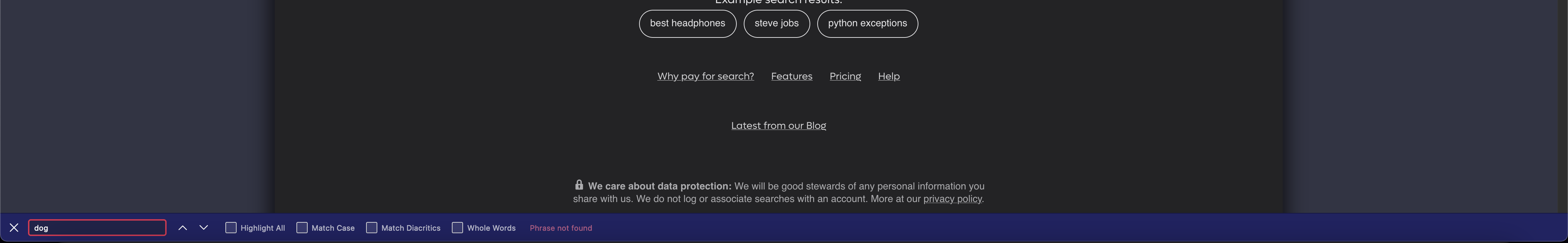1568x243 pixels.
Task: Visit the Features page link
Action: click(x=792, y=76)
